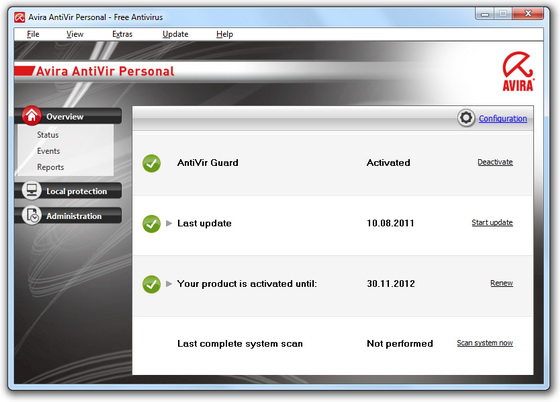
Task: Click the red Avira logo in header
Action: 518,71
